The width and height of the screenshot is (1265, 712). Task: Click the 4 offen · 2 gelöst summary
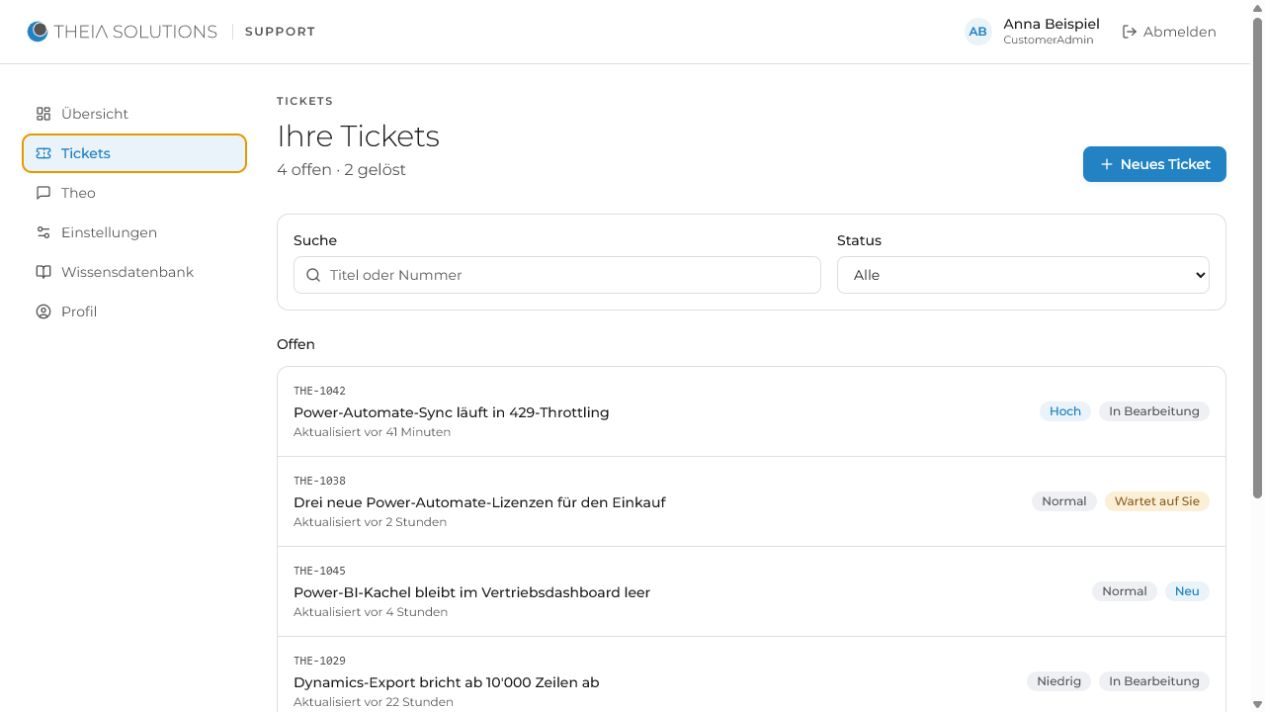[x=341, y=170]
